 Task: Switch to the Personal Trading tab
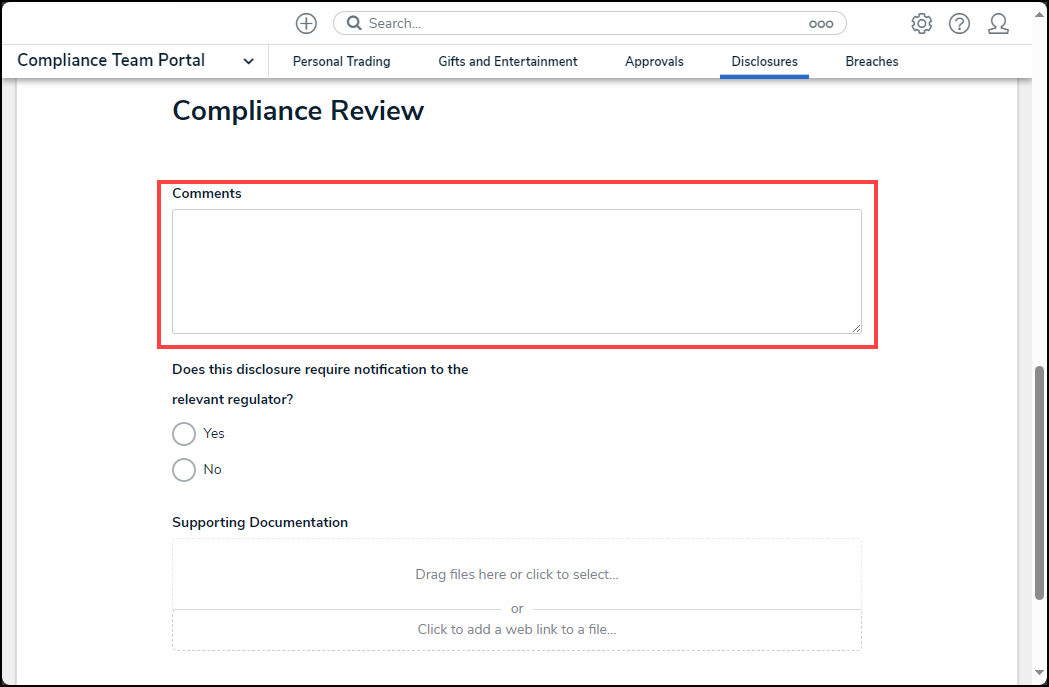click(341, 62)
